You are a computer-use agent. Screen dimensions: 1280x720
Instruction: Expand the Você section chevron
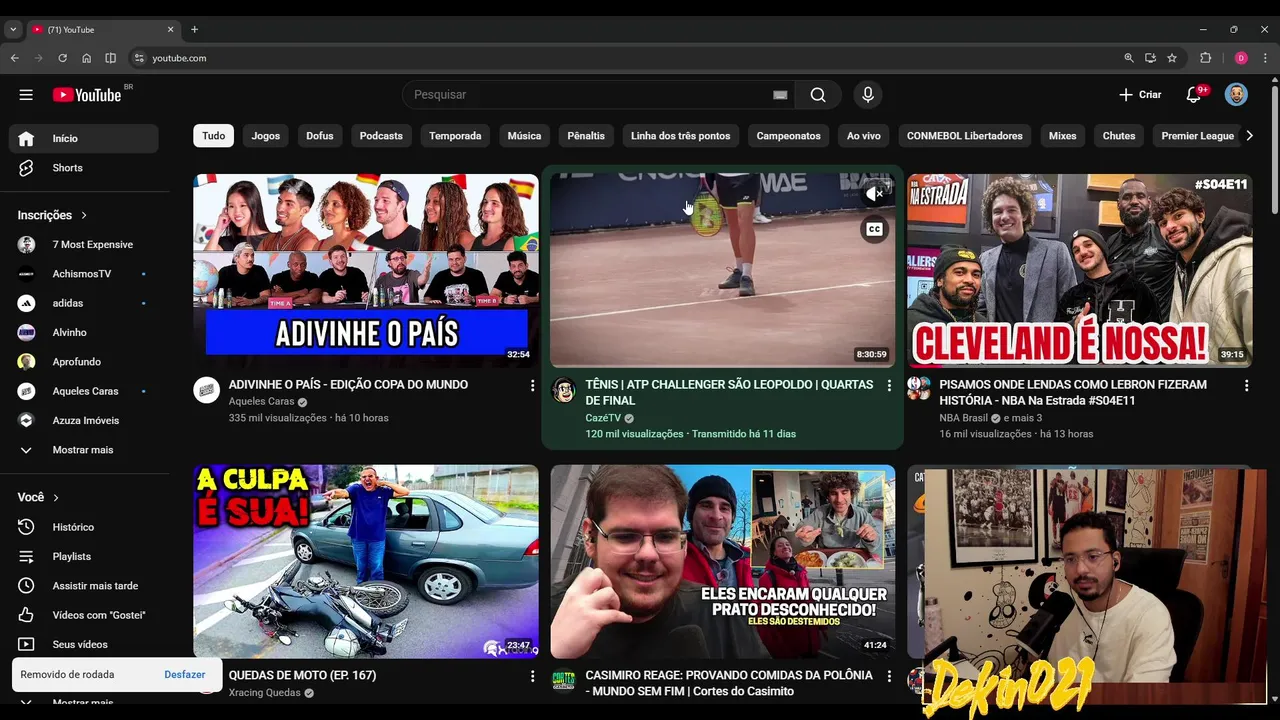point(56,497)
